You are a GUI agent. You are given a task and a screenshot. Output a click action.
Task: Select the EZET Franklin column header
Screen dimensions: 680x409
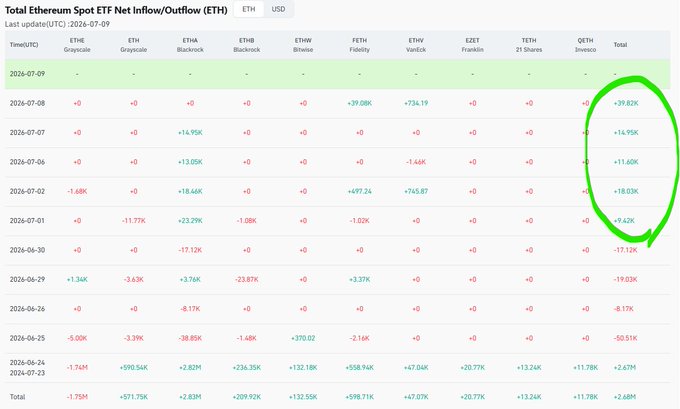[x=472, y=45]
